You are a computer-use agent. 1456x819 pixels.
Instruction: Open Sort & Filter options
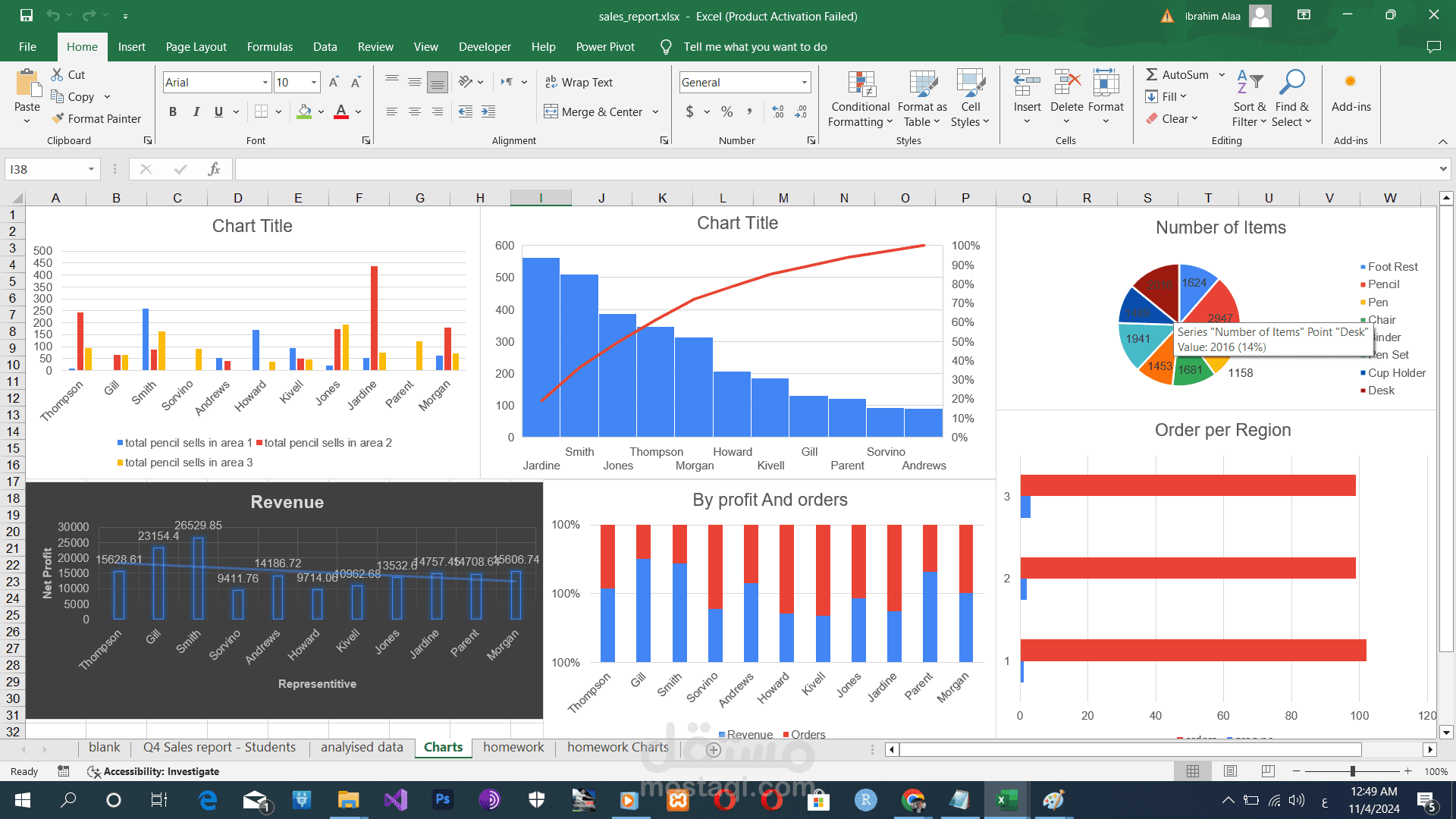point(1250,99)
